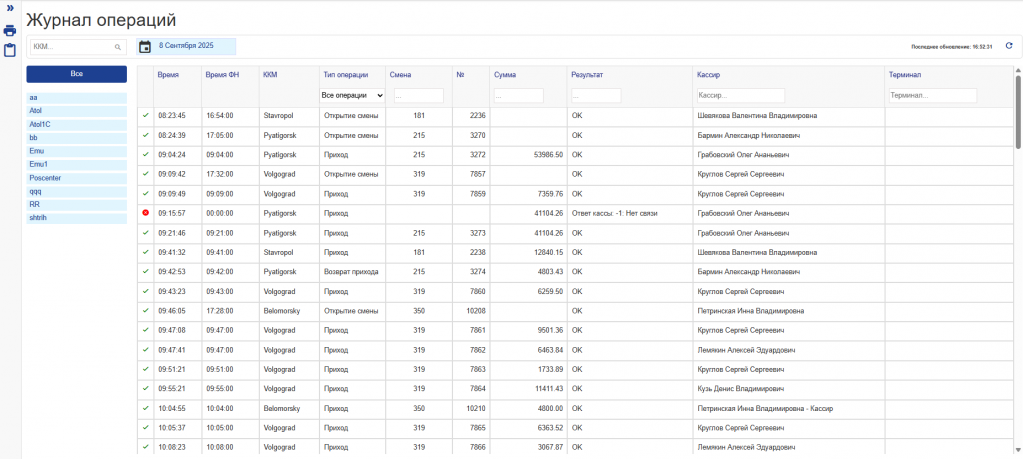Expand the collapsed left sidebar
Viewport: 1023px width, 459px height.
point(9,7)
